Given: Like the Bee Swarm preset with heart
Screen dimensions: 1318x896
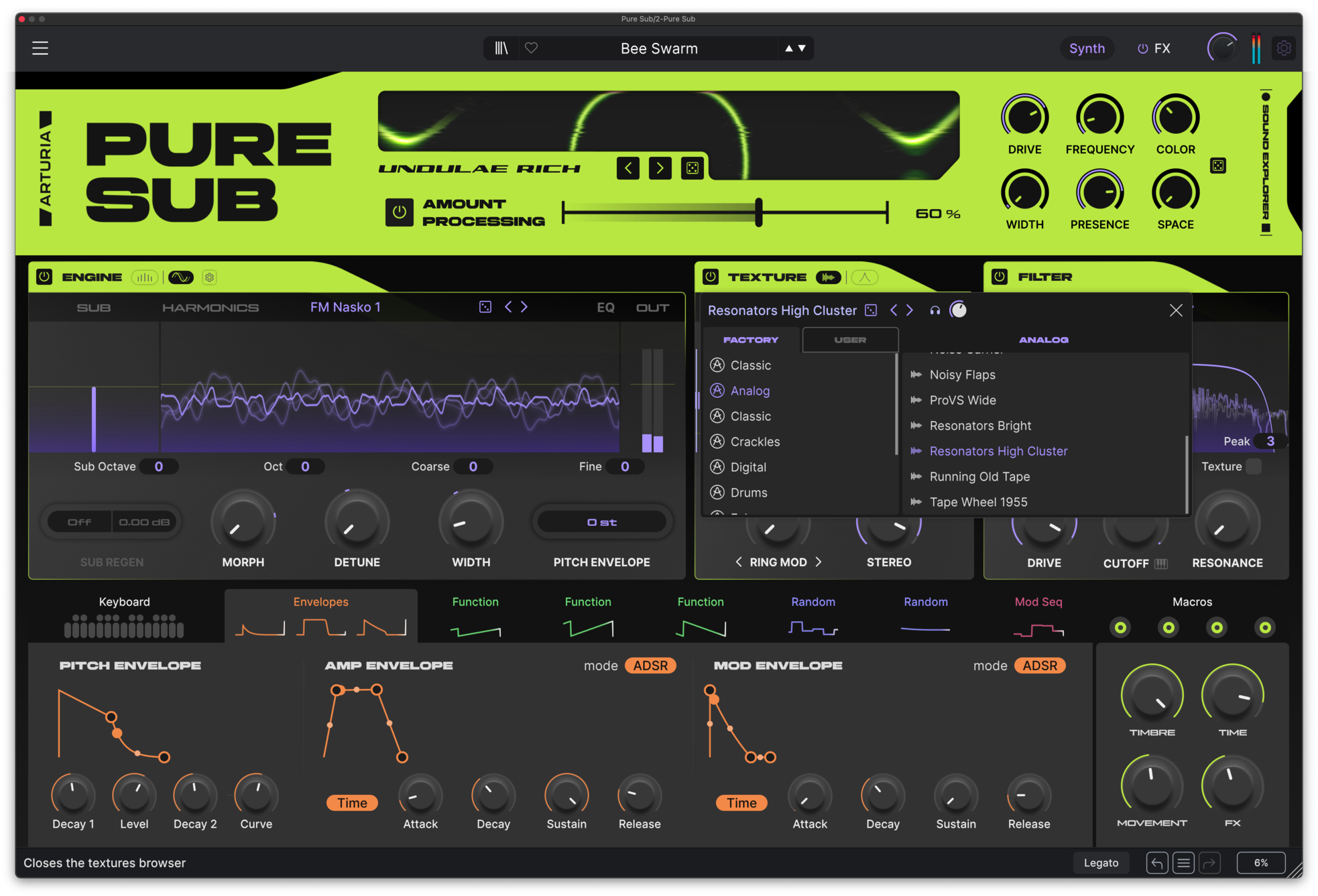Looking at the screenshot, I should 531,48.
